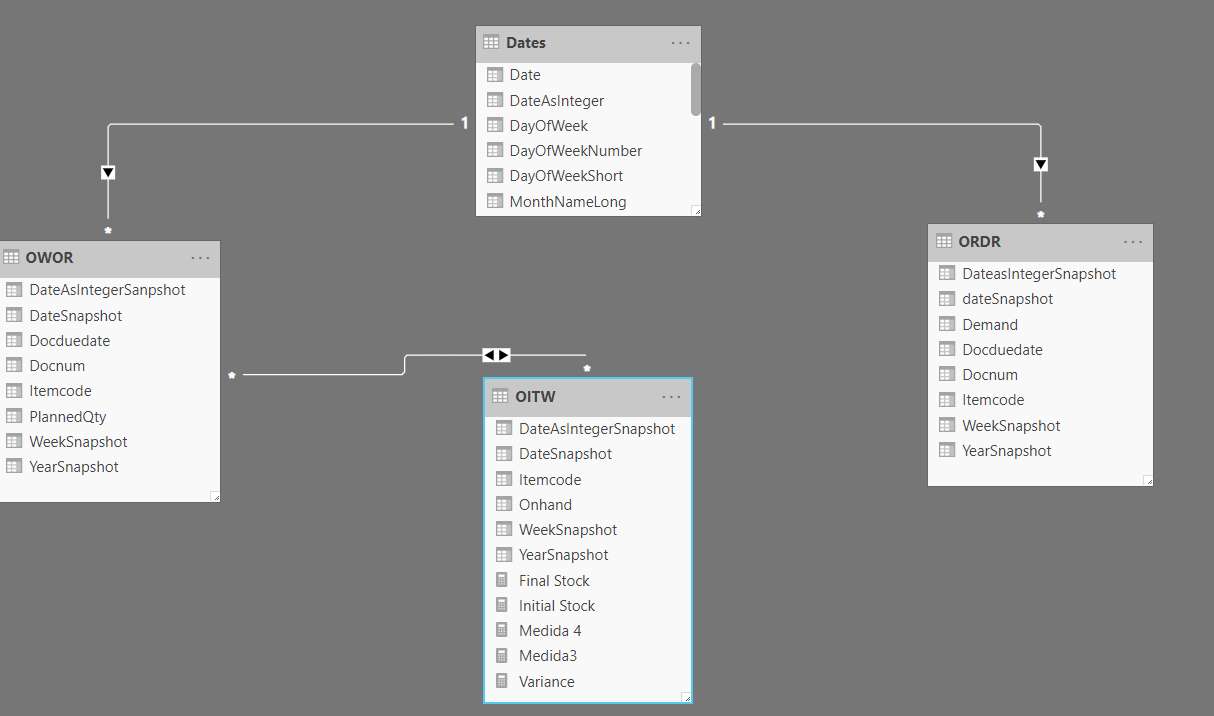Select the DayOfWeek field in Dates

tap(588, 126)
